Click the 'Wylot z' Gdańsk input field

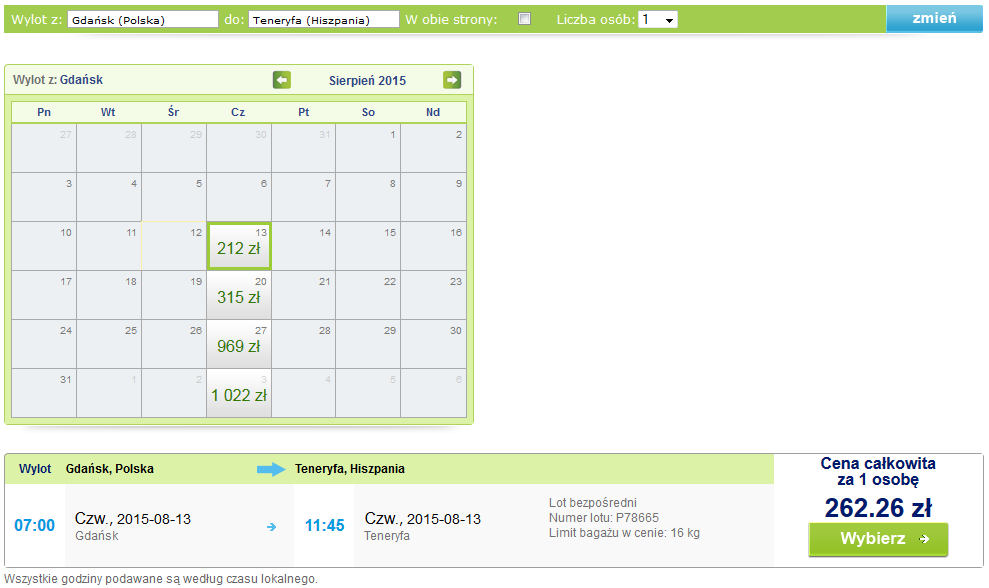click(x=143, y=20)
